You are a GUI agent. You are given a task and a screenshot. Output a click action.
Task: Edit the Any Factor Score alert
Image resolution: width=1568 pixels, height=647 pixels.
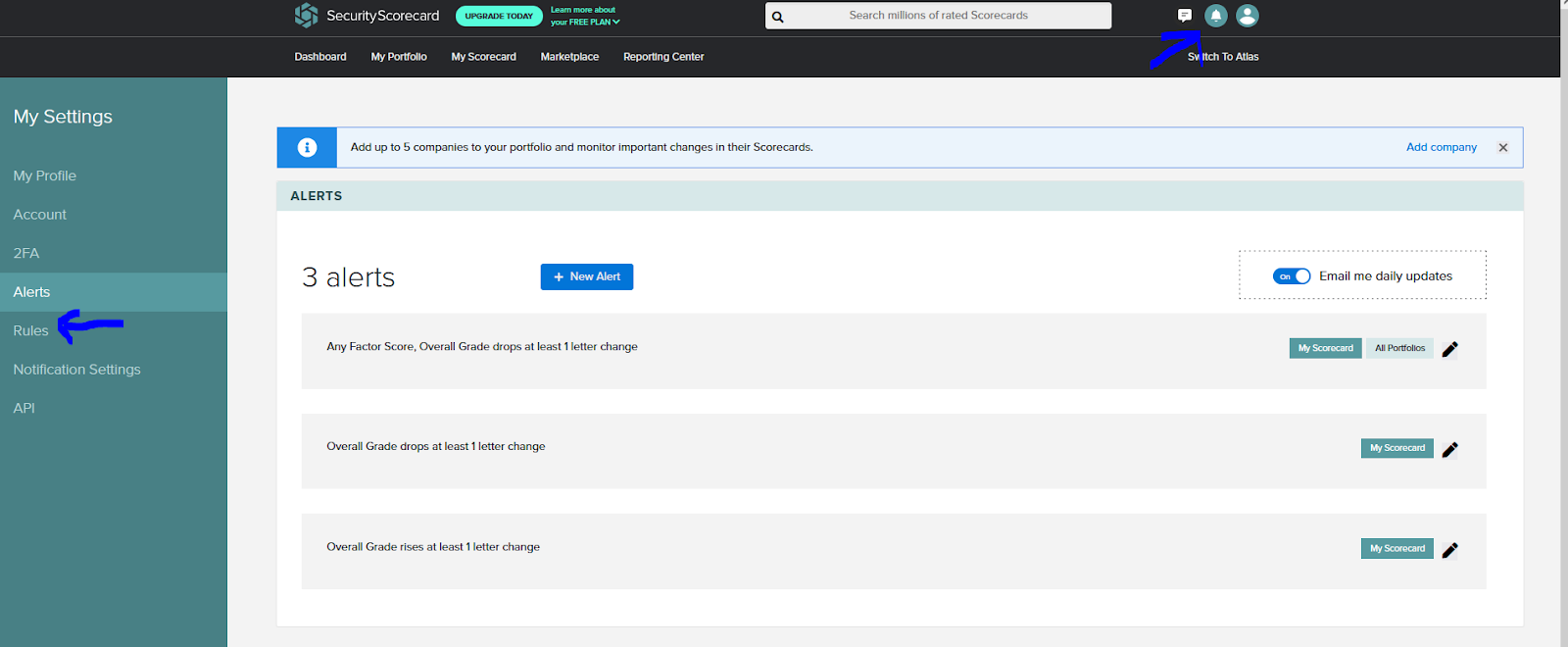pyautogui.click(x=1449, y=349)
